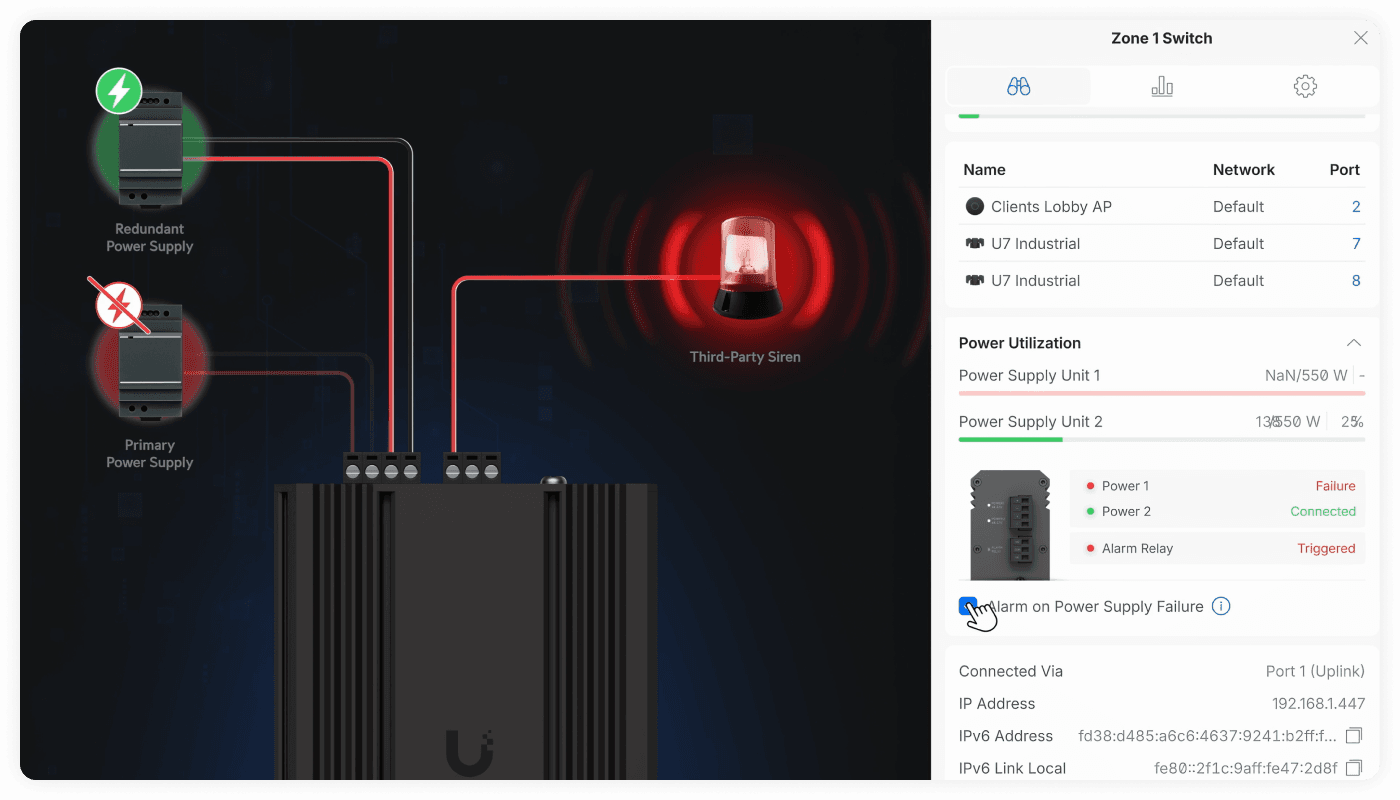Click the Name column header
The height and width of the screenshot is (800, 1400).
pyautogui.click(x=984, y=170)
